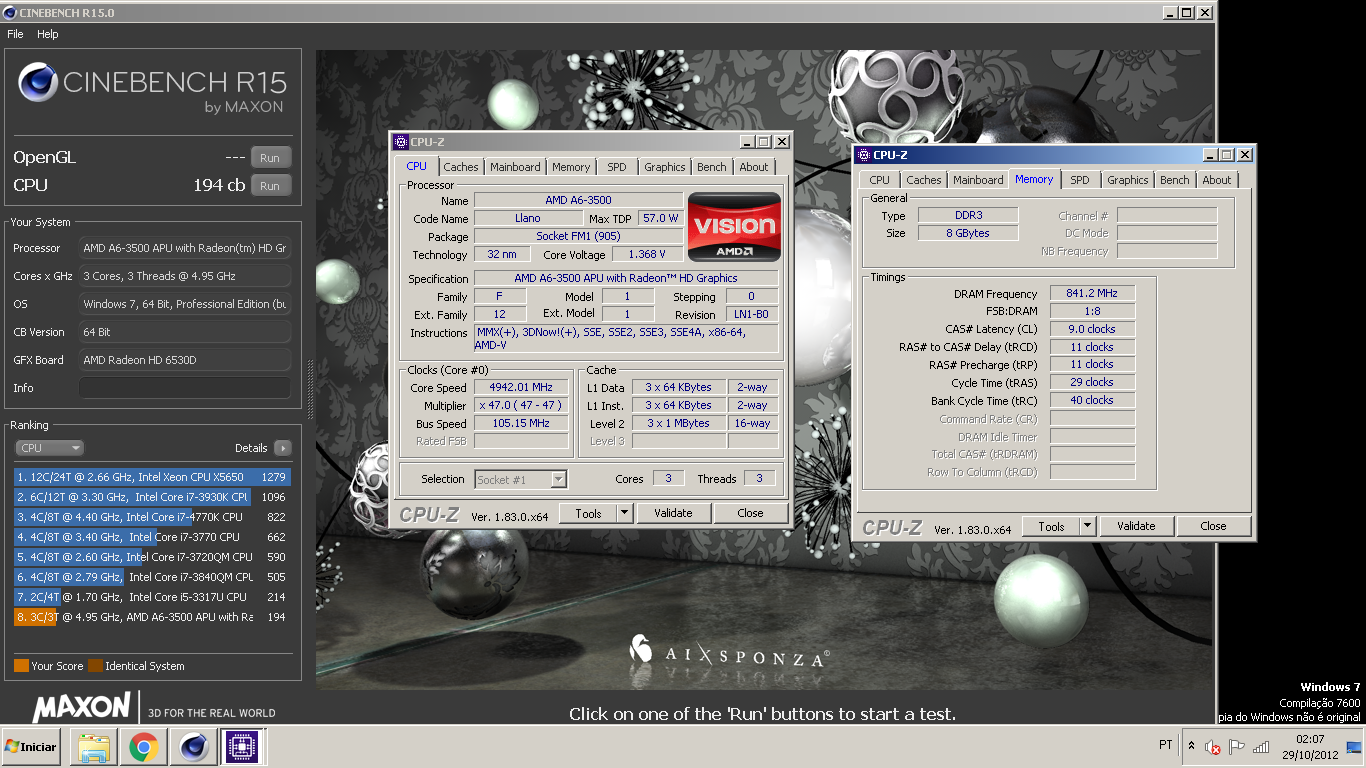
Task: Open Graphics tab in right CPU-Z window
Action: coord(1127,180)
